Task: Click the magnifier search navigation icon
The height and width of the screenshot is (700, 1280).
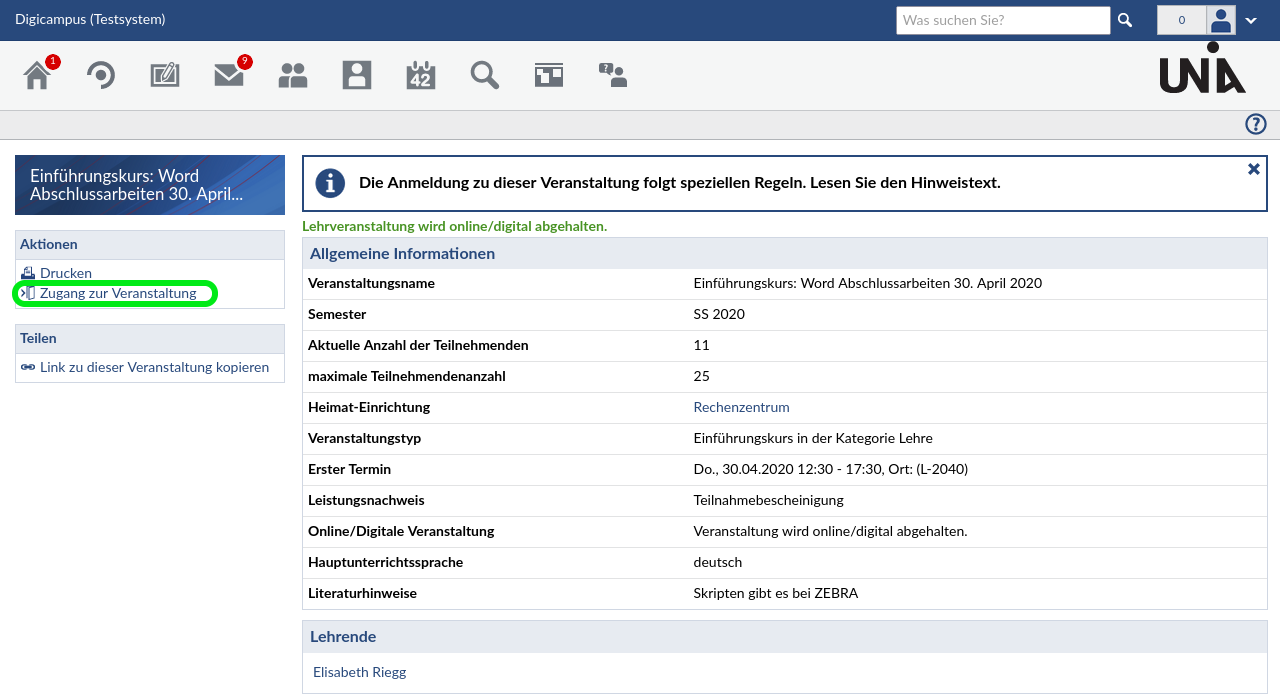Action: (x=485, y=76)
